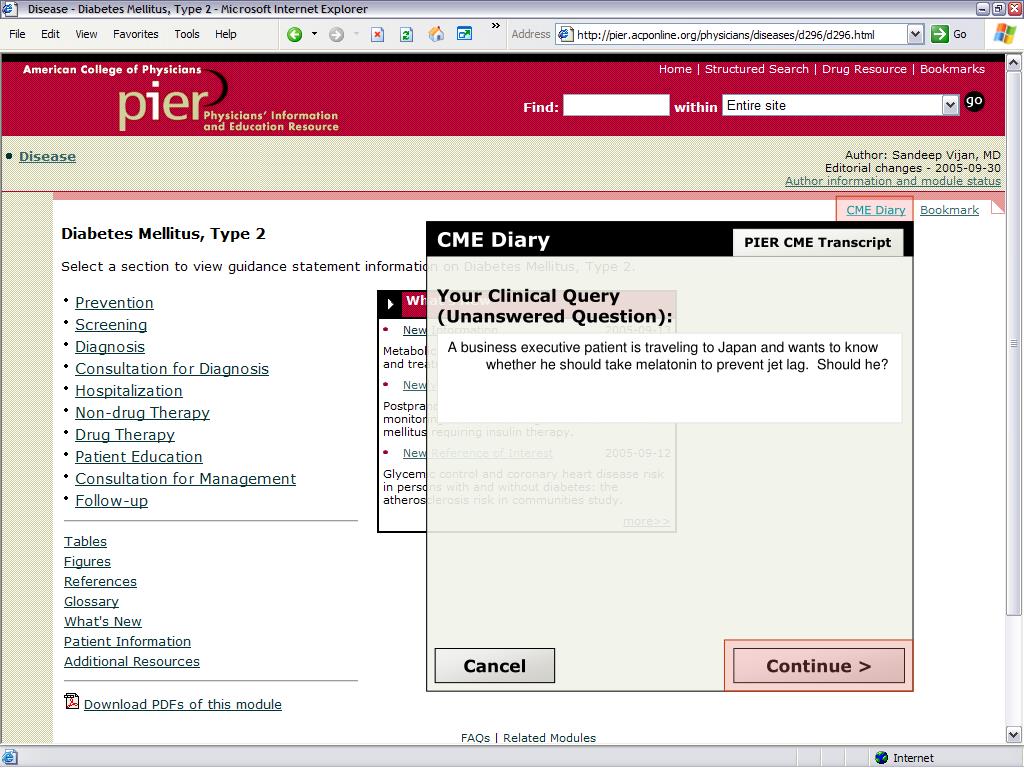1024x768 pixels.
Task: Open the Figures link
Action: point(88,562)
